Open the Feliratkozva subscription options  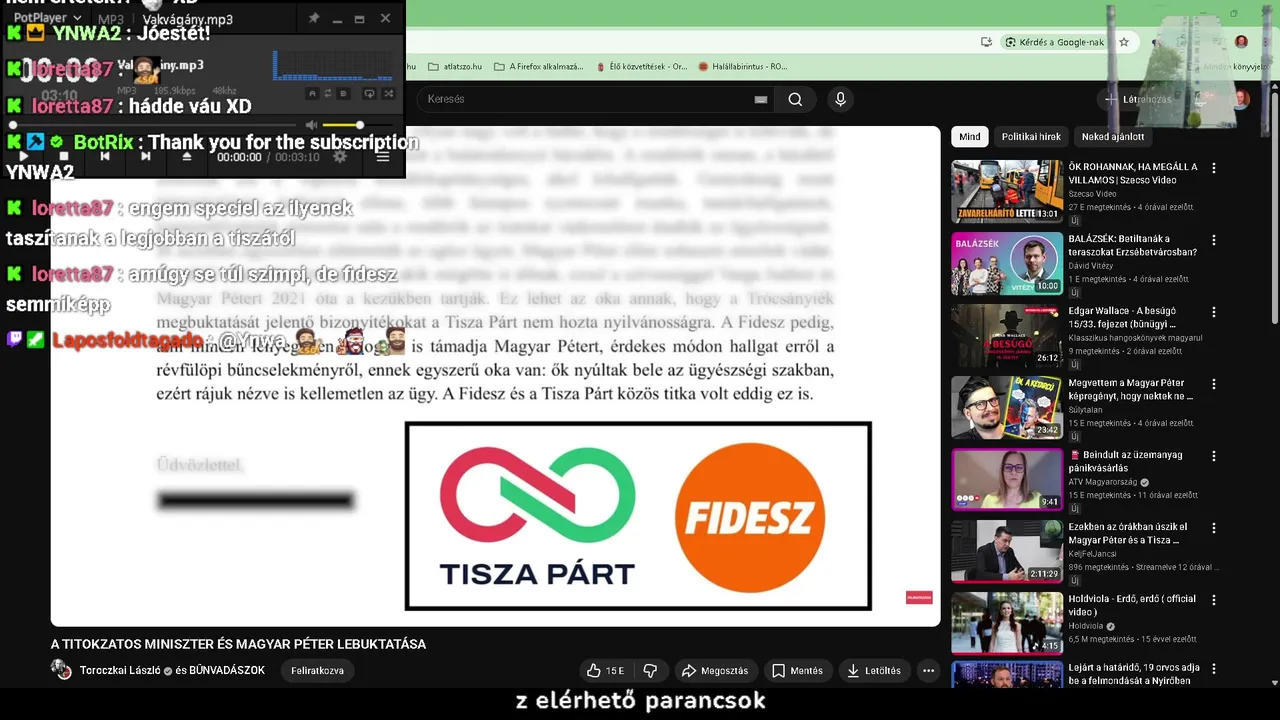pyautogui.click(x=318, y=671)
